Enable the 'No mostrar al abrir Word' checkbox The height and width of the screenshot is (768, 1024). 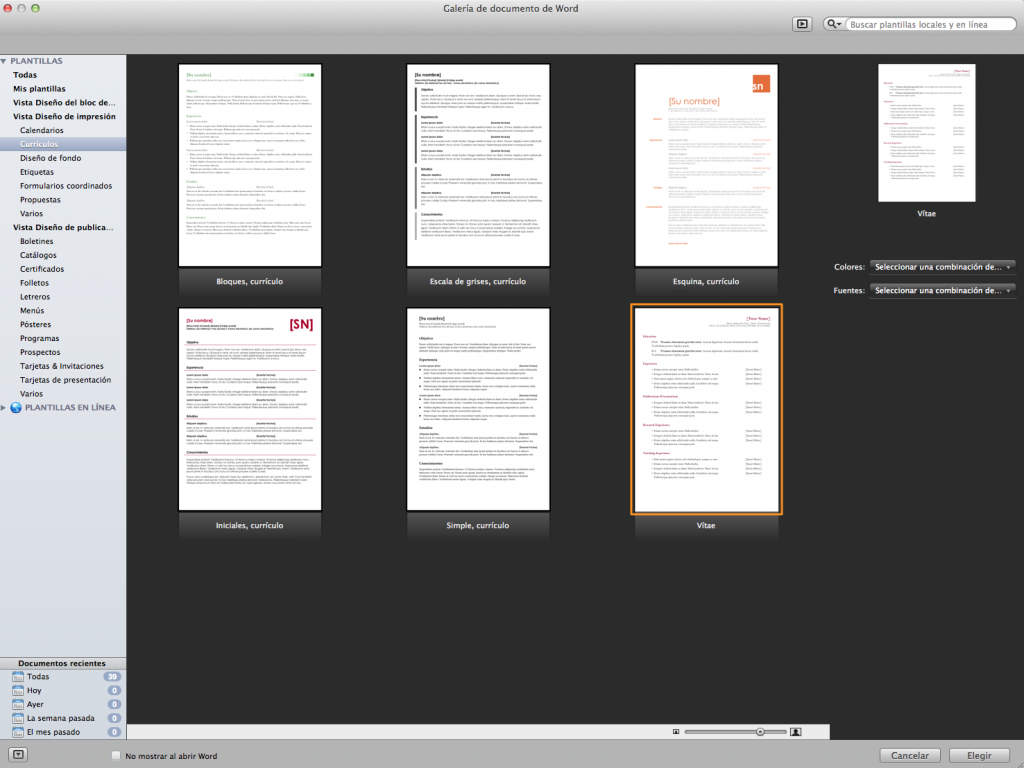[x=115, y=756]
